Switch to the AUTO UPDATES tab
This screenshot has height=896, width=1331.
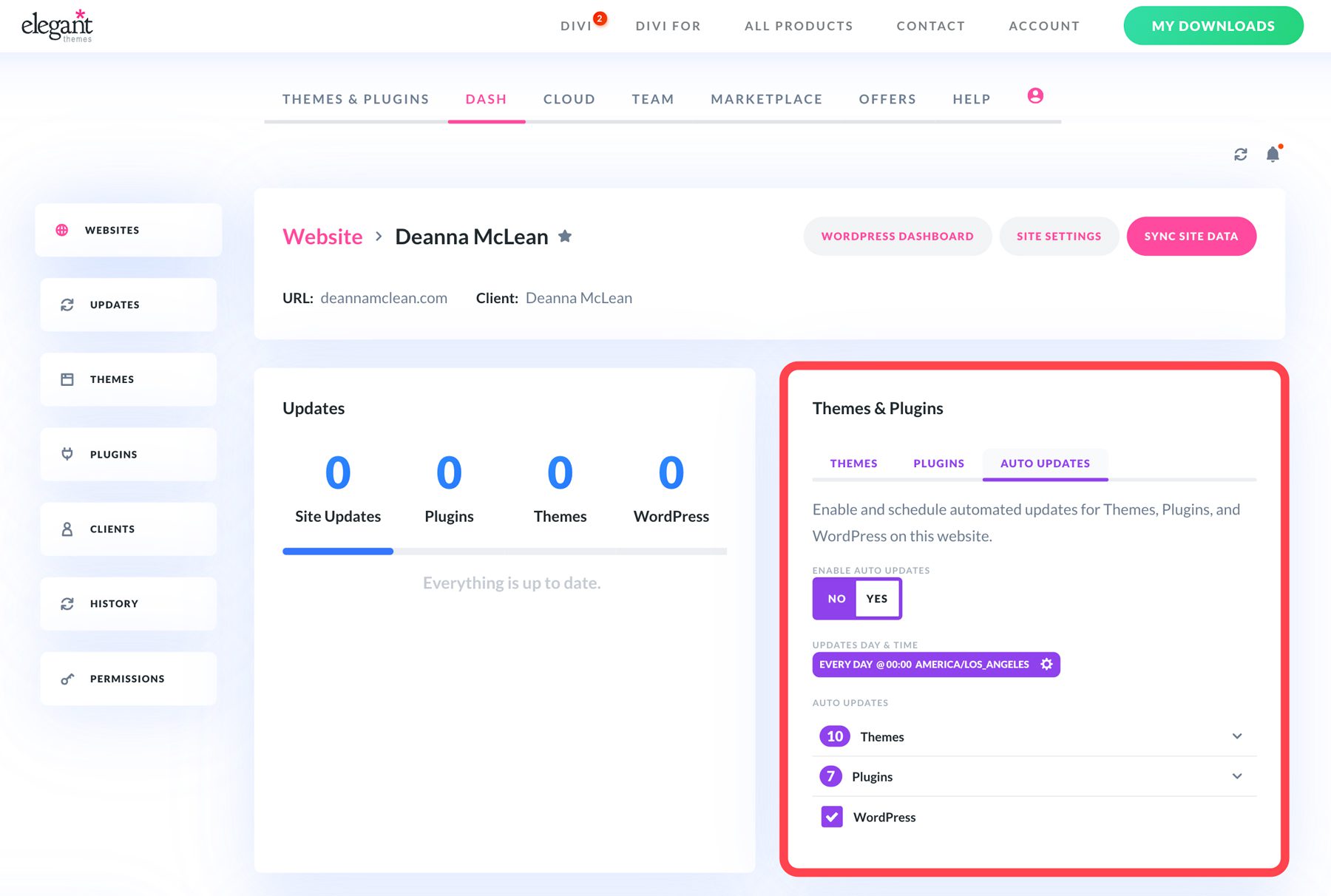1045,463
